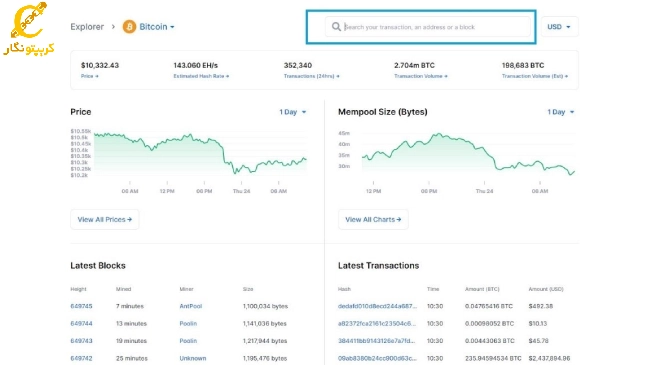Click the orange Bitcoin logo icon
The height and width of the screenshot is (365, 650).
129,27
